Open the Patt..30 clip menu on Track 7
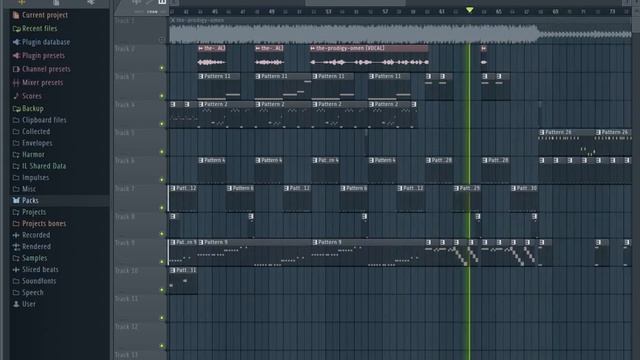Viewport: 640px width, 360px height. point(513,189)
